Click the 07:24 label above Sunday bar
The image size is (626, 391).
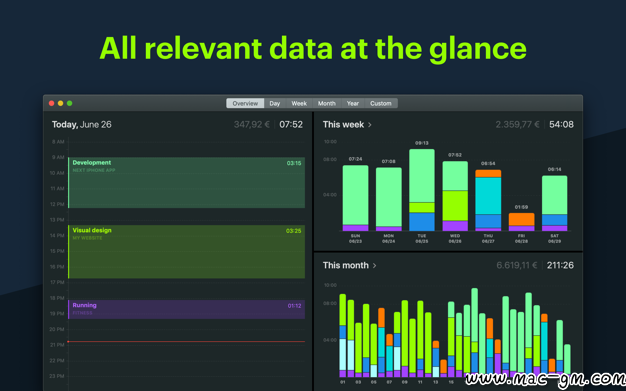point(355,159)
